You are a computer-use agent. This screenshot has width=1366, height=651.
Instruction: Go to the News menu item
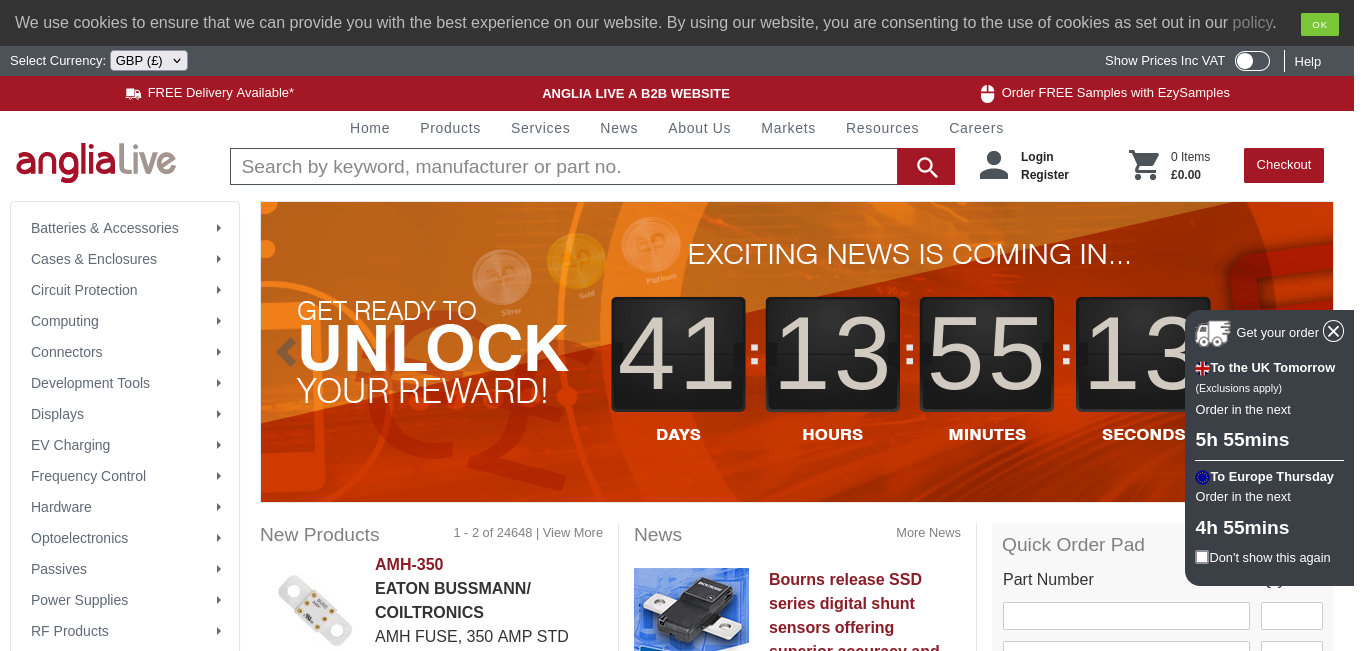pyautogui.click(x=619, y=128)
